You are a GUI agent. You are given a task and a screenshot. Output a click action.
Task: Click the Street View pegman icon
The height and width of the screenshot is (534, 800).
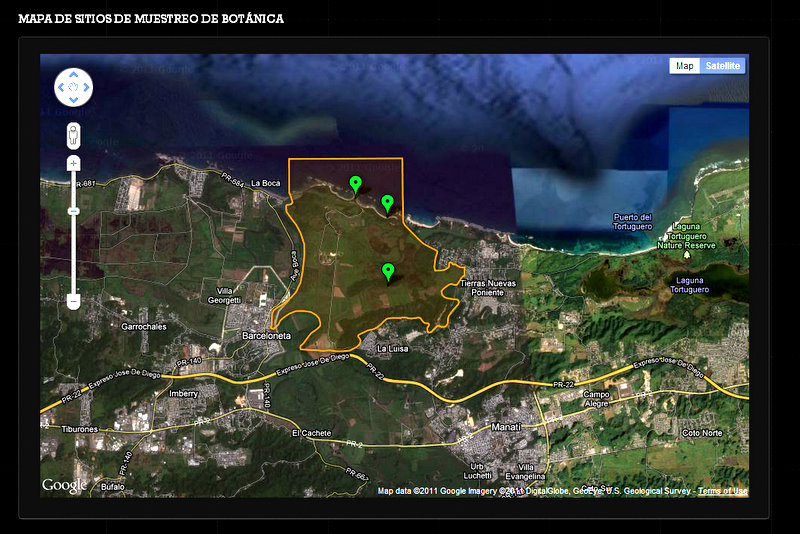(73, 135)
